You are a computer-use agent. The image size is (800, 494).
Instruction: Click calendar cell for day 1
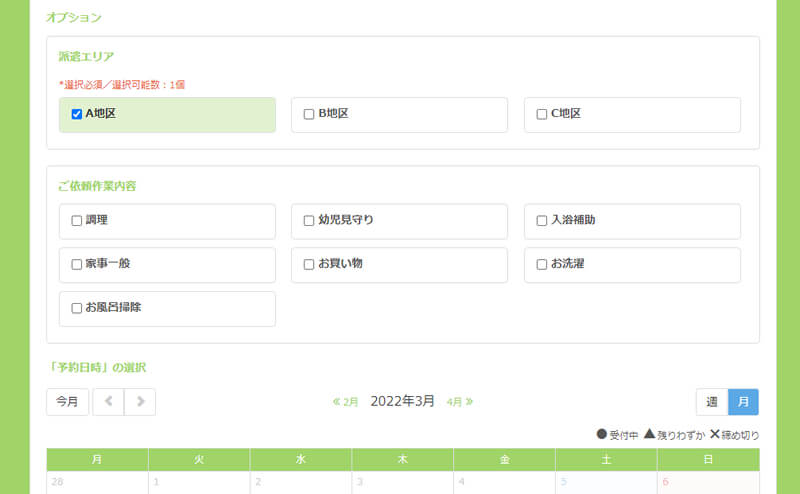coord(199,482)
